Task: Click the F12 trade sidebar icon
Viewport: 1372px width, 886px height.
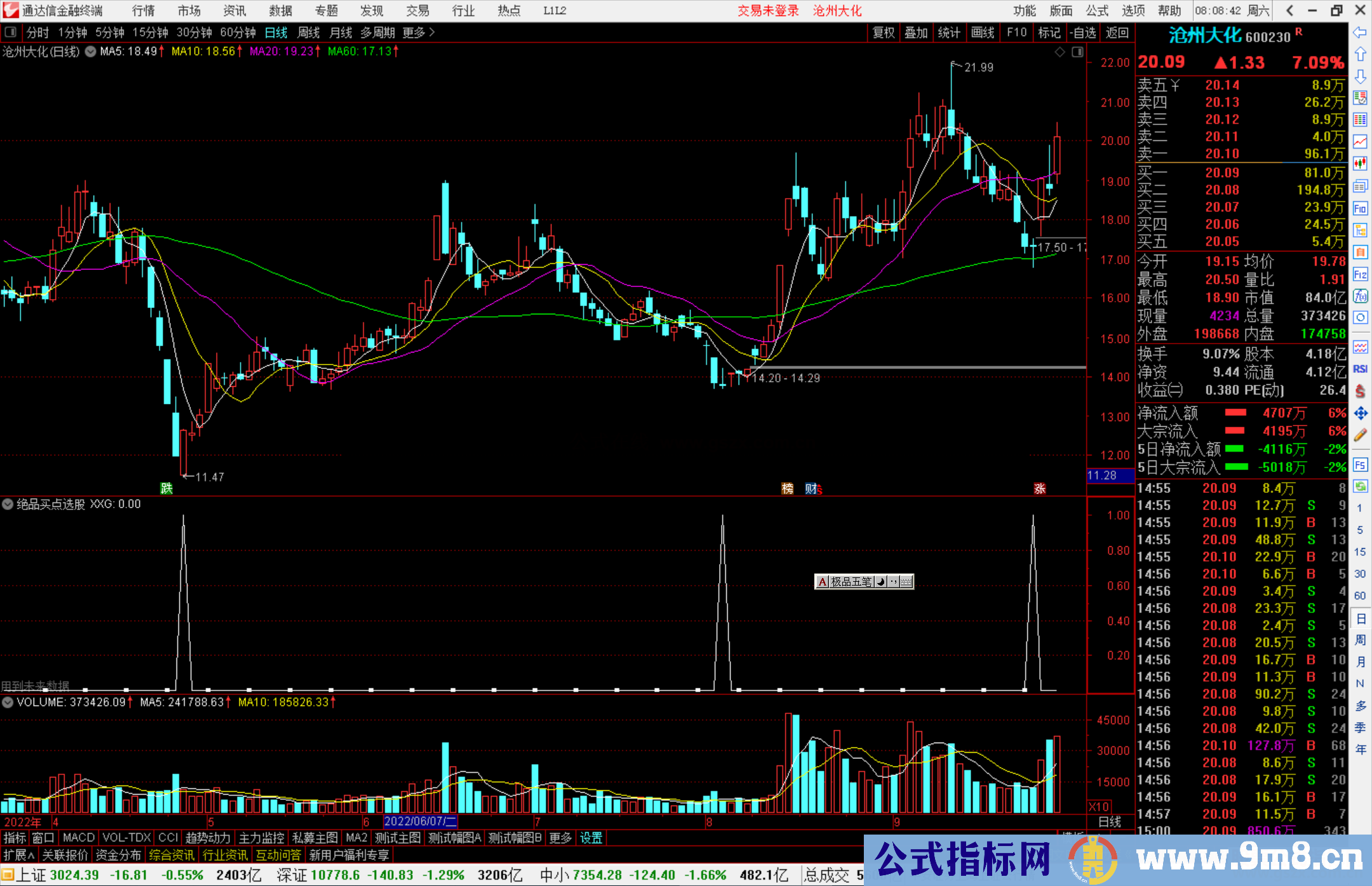Action: click(1360, 275)
